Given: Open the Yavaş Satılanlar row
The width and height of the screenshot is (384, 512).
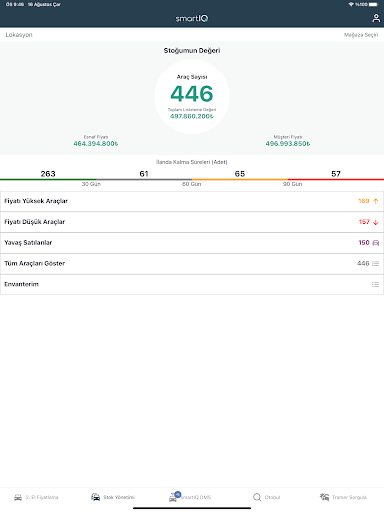Looking at the screenshot, I should point(192,243).
